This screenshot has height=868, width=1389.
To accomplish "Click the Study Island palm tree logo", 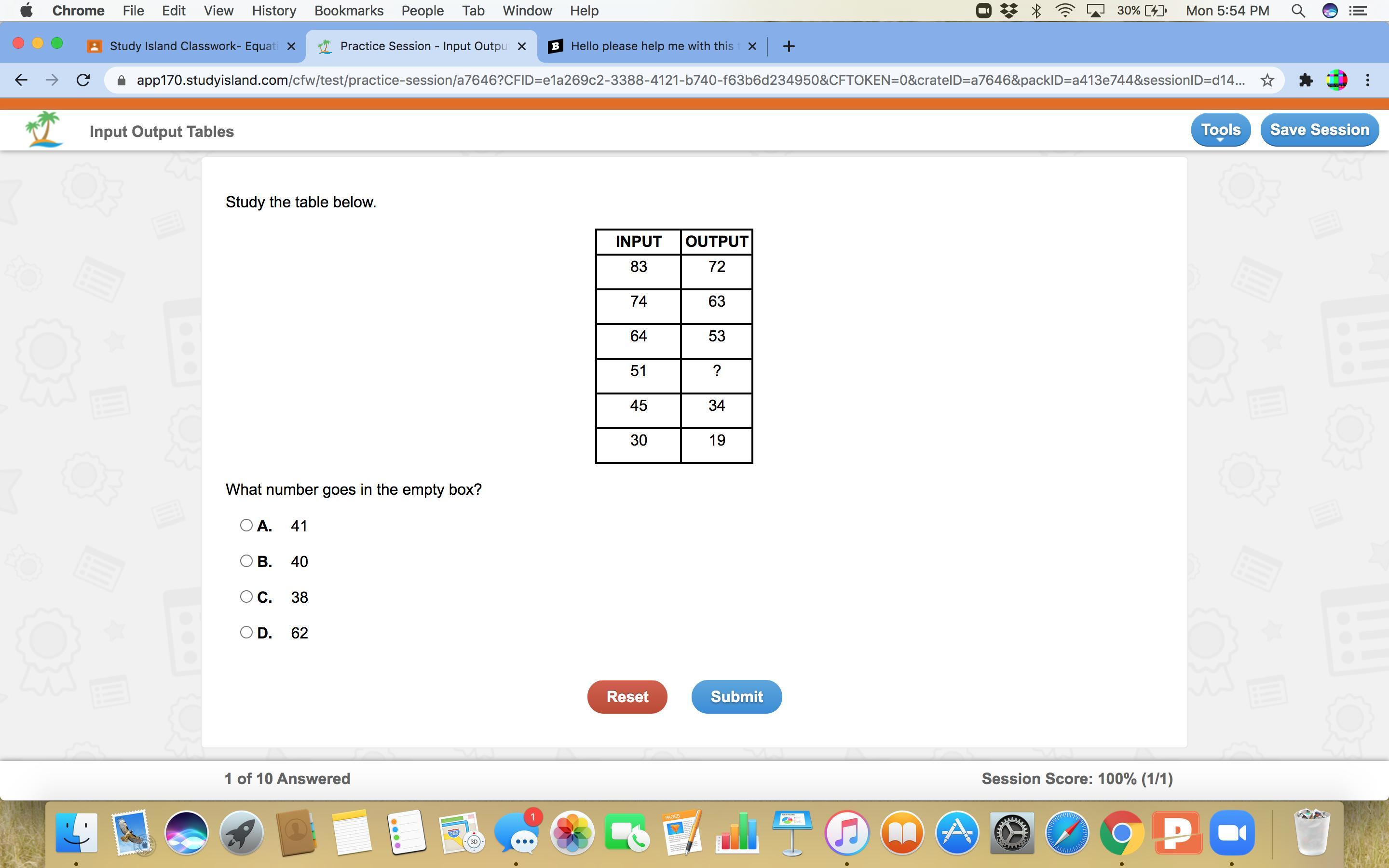I will pos(43,130).
